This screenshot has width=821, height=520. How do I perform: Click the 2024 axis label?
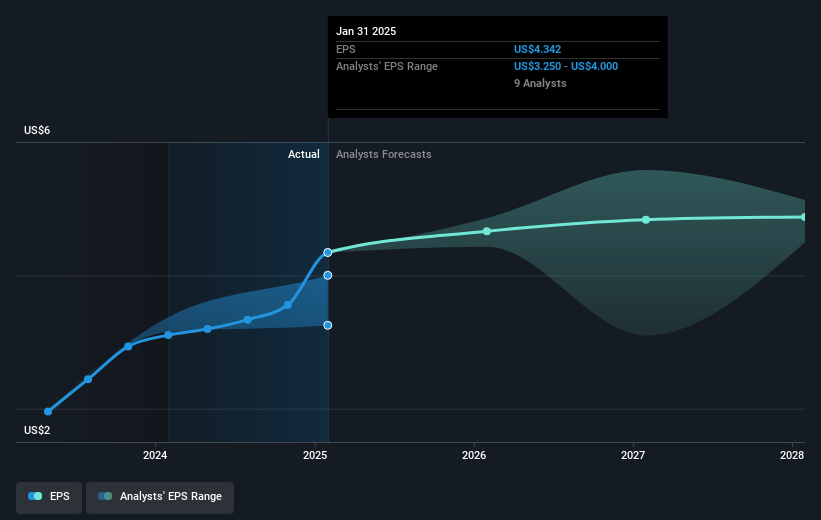click(x=155, y=455)
